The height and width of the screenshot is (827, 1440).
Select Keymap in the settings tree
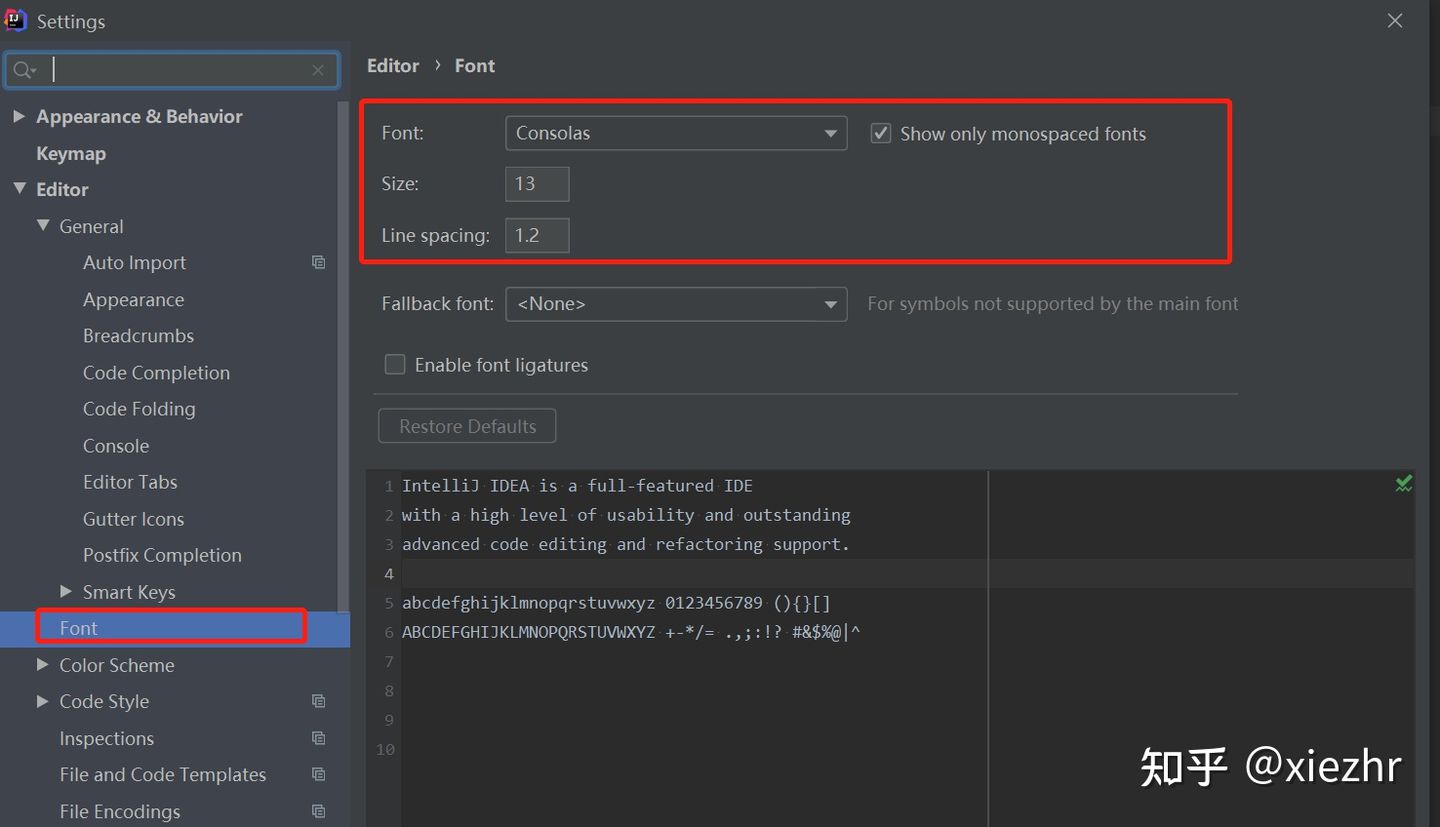tap(70, 153)
